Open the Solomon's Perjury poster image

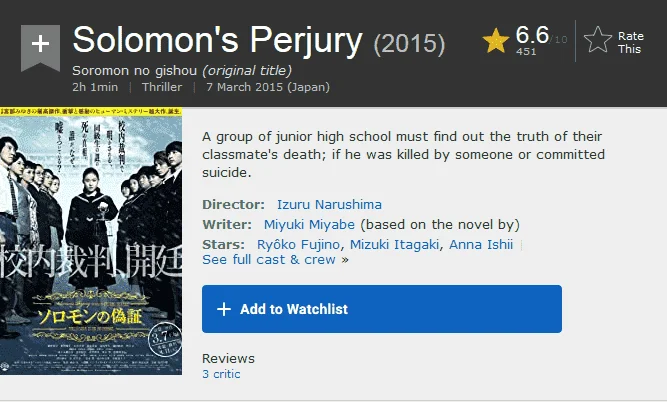click(91, 241)
